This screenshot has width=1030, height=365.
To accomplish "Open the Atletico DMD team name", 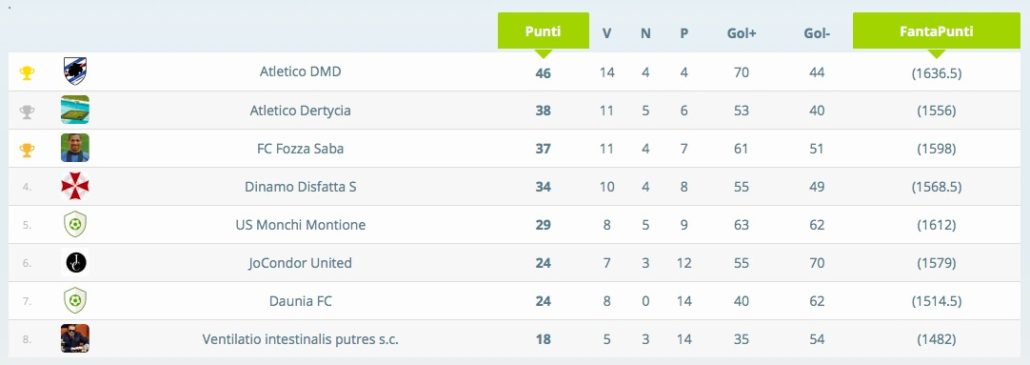I will tap(300, 72).
